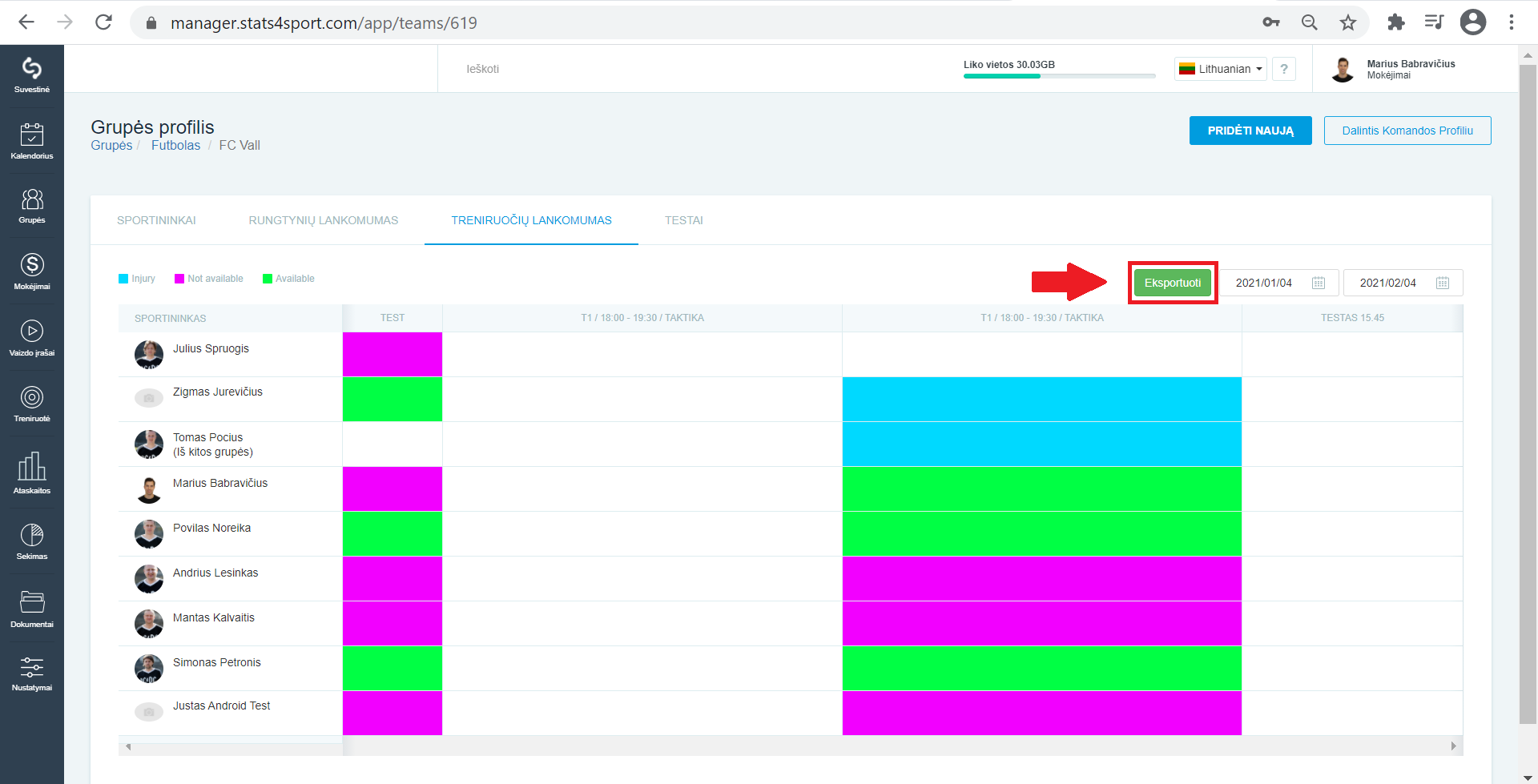Click the Eksportuoti button
The height and width of the screenshot is (784, 1538).
[1173, 283]
